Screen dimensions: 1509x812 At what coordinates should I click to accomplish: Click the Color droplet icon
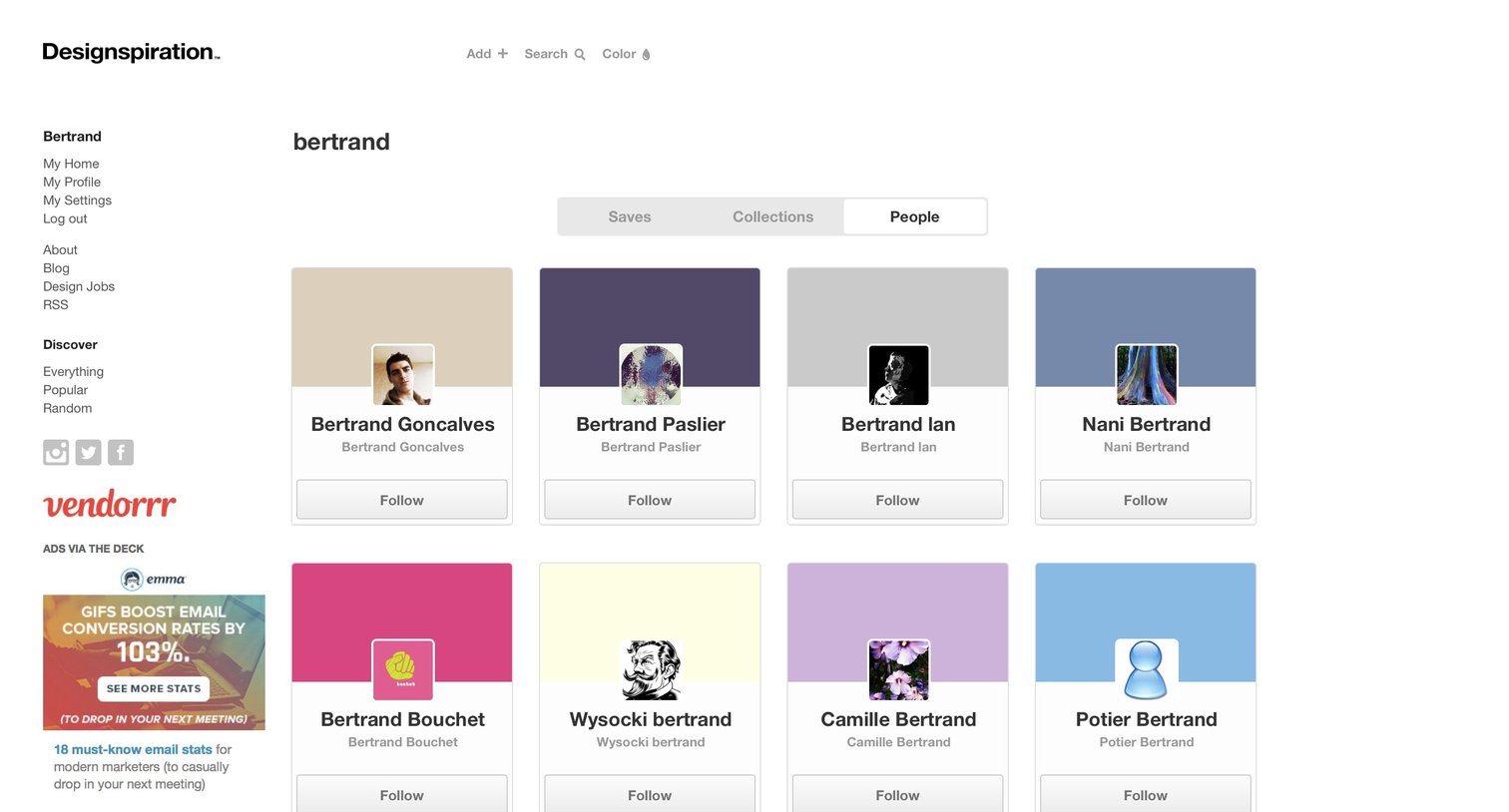[x=646, y=54]
